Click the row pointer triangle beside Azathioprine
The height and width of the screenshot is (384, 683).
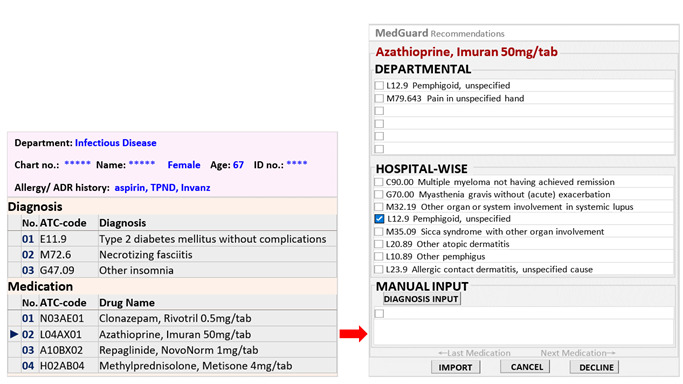(x=14, y=334)
